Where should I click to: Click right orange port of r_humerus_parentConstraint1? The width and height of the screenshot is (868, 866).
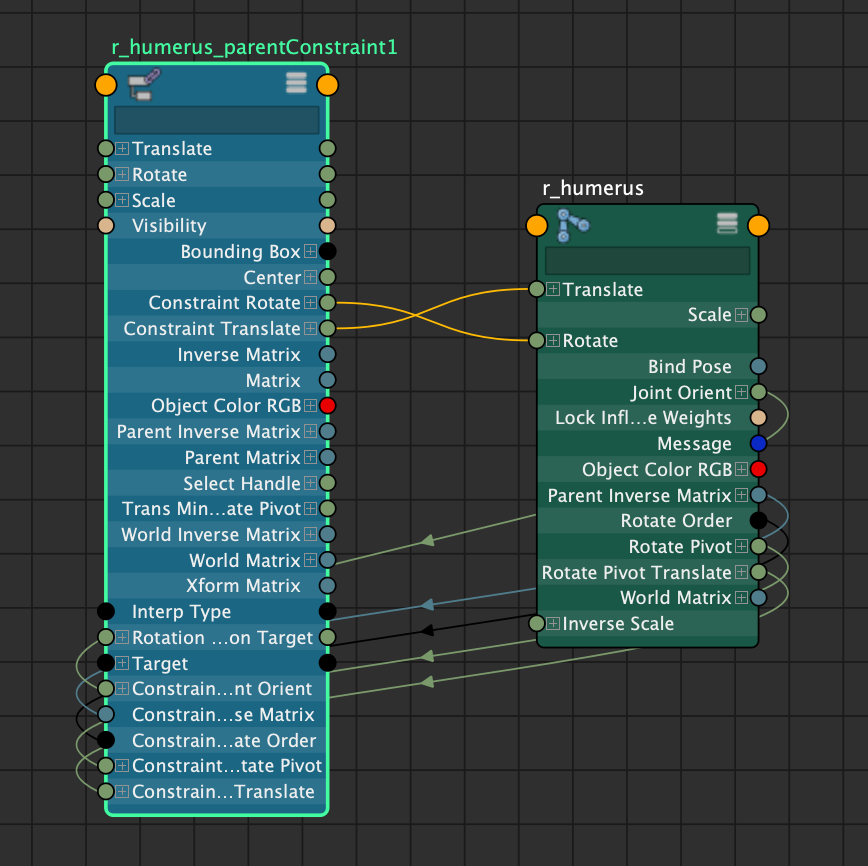tap(327, 85)
